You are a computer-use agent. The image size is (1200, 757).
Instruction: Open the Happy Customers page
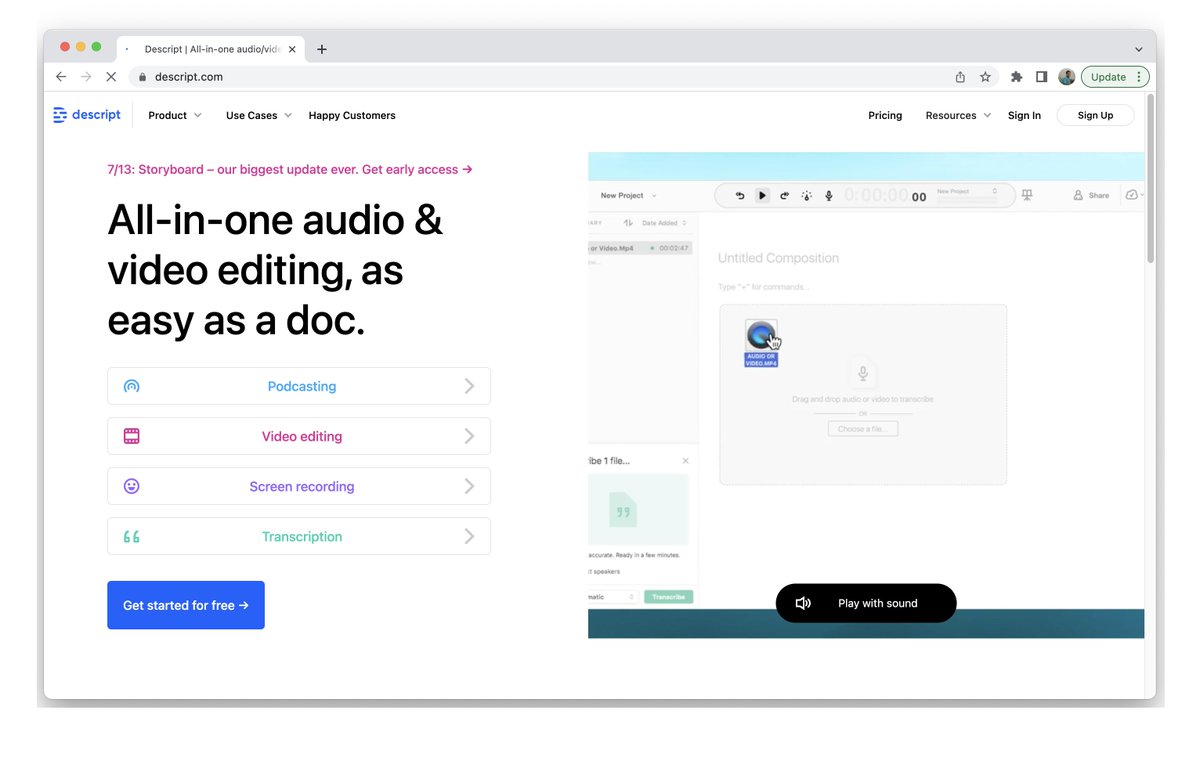click(x=352, y=115)
